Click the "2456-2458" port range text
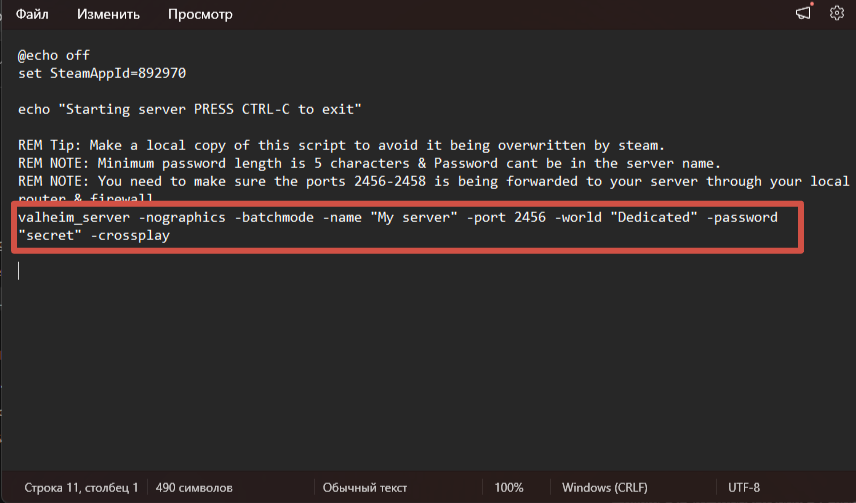The height and width of the screenshot is (503, 856). (x=390, y=181)
